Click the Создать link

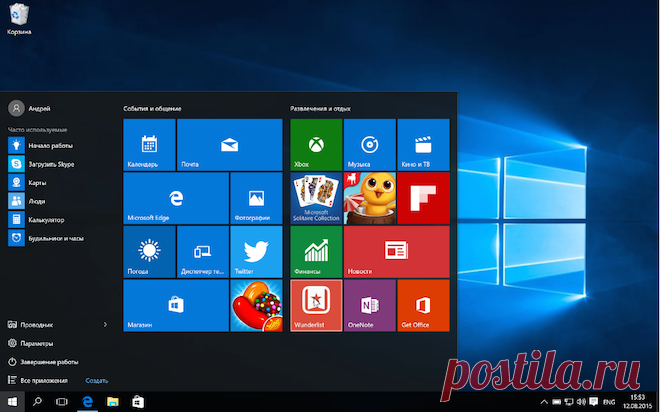coord(97,380)
